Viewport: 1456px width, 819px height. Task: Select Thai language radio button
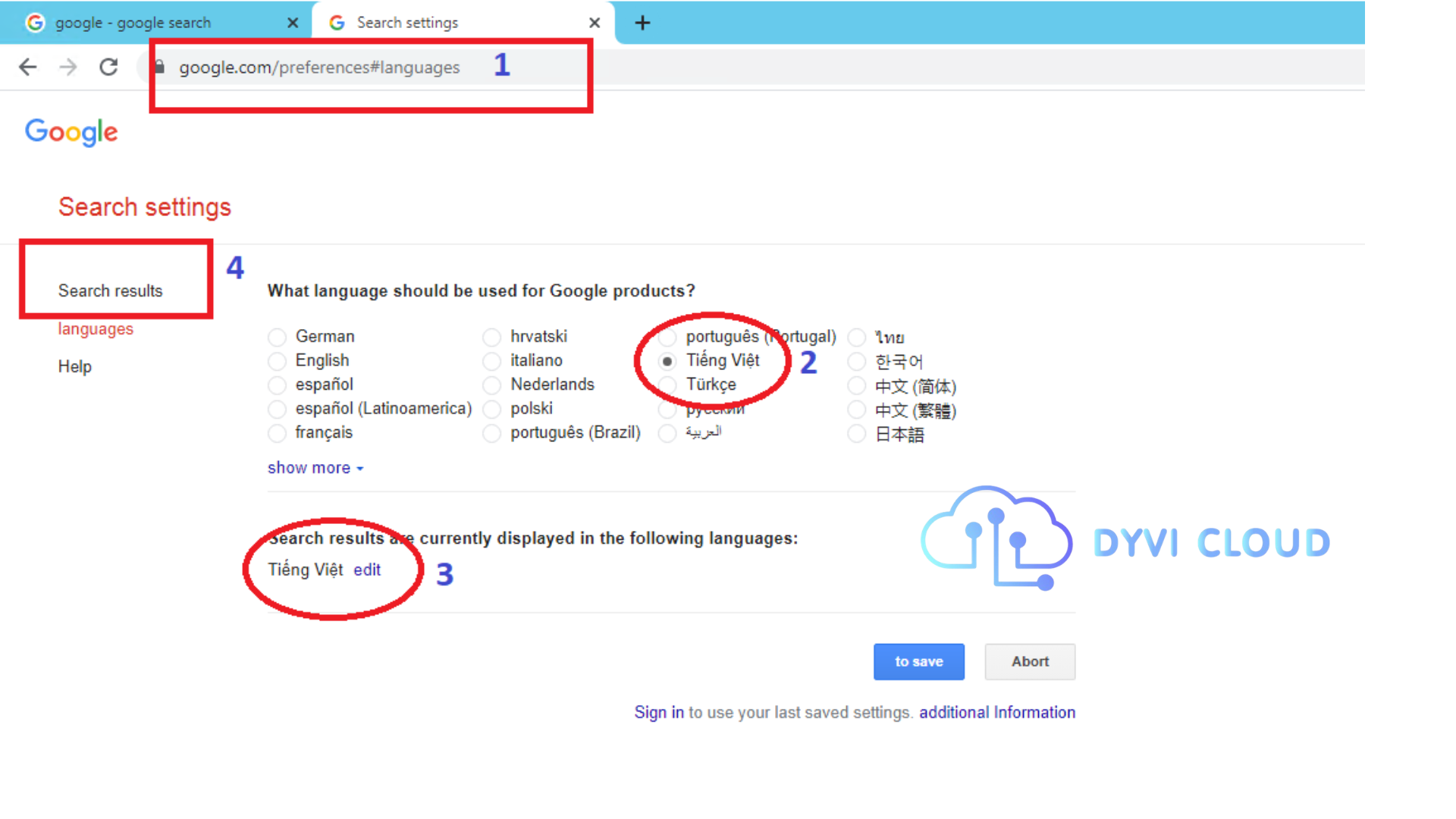[x=856, y=337]
